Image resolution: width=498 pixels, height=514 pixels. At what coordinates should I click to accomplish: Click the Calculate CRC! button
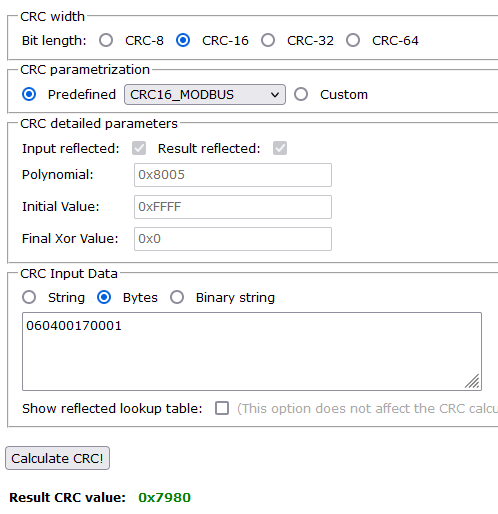(57, 458)
